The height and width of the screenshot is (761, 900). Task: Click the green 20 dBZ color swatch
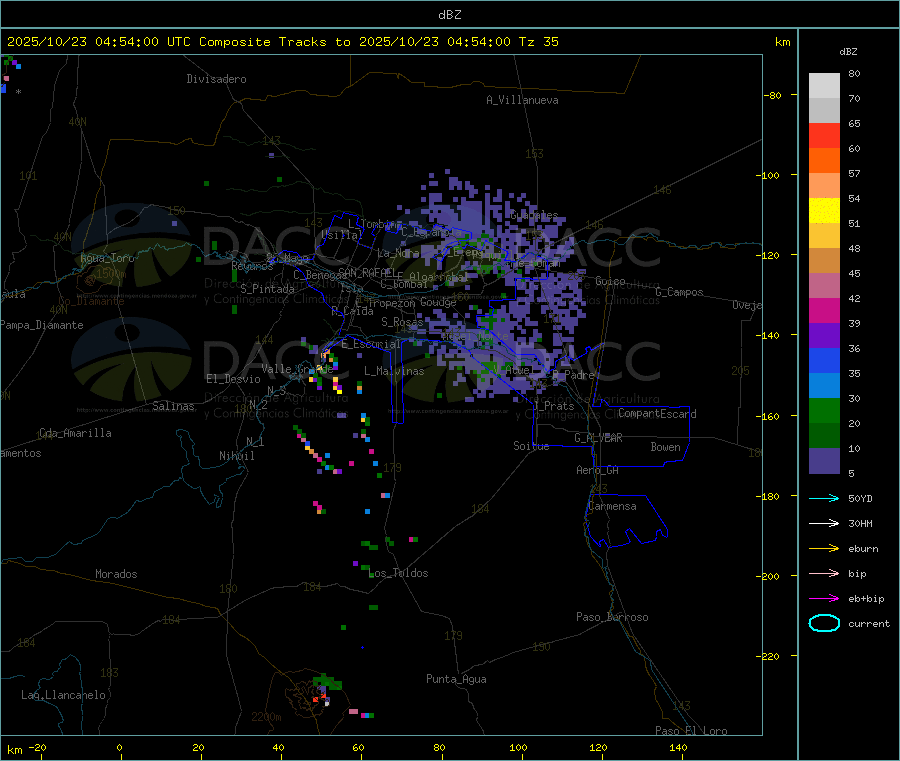click(824, 410)
